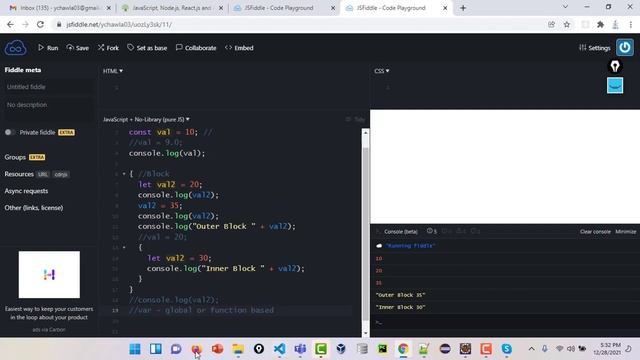Click Clear console
Viewport: 640px width, 360px height.
pos(595,231)
